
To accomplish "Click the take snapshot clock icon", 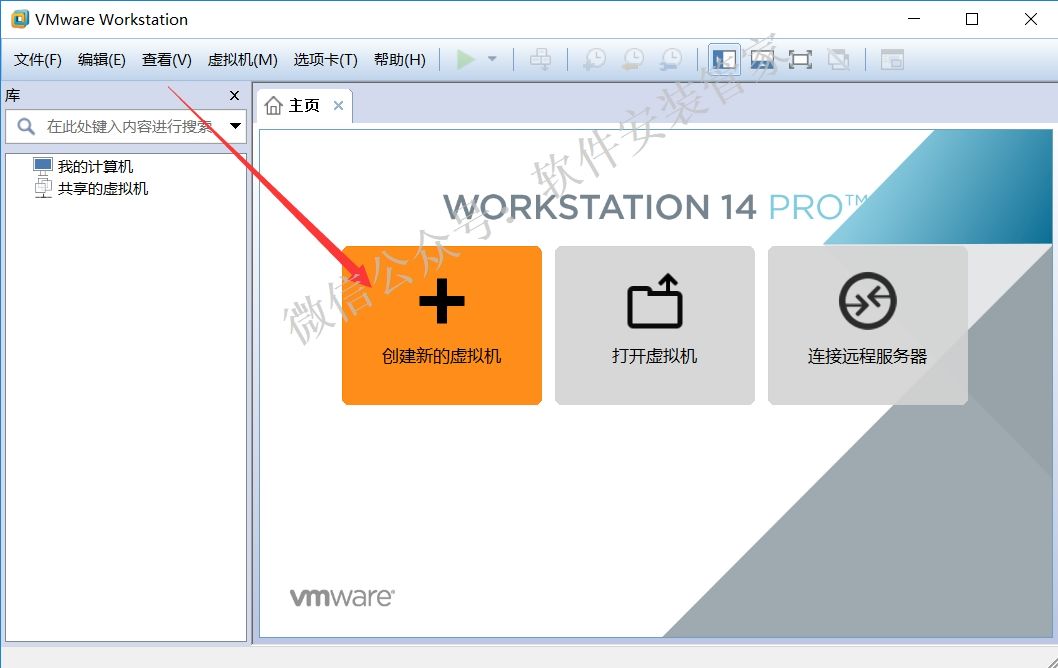I will 594,59.
